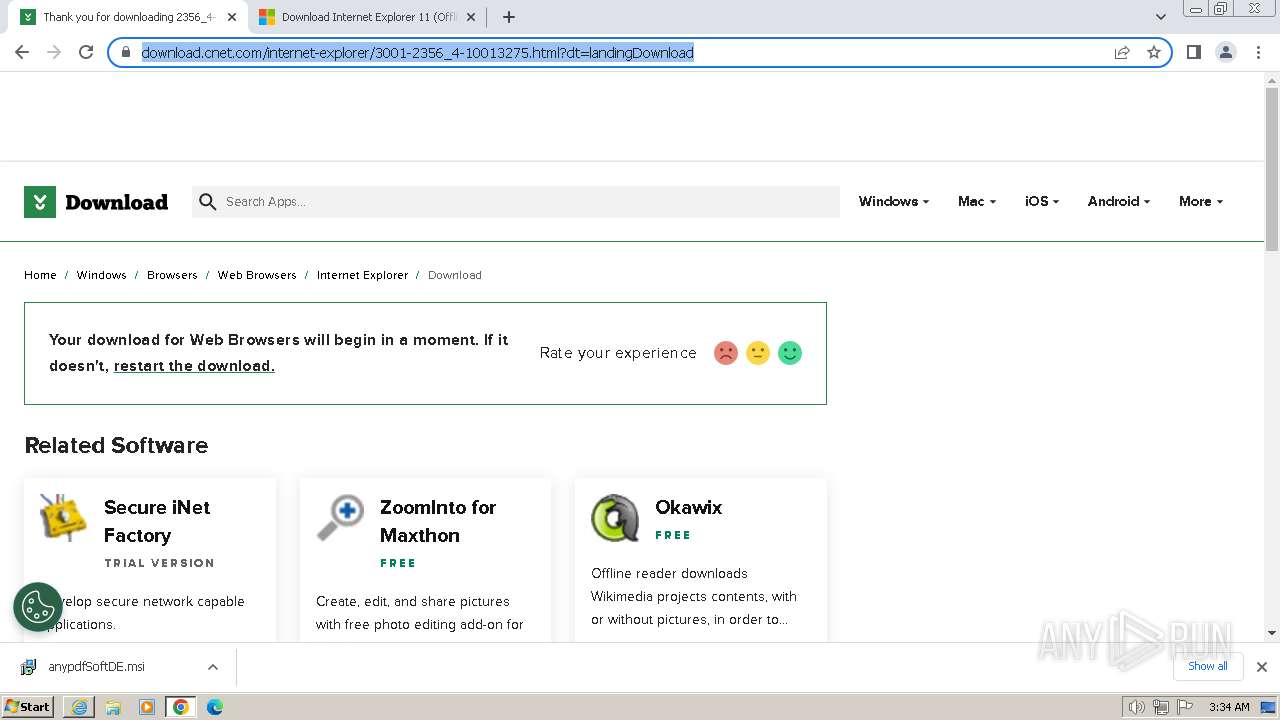Image resolution: width=1280 pixels, height=720 pixels.
Task: Expand options for anypdfSoftDE.msi download
Action: click(x=212, y=667)
